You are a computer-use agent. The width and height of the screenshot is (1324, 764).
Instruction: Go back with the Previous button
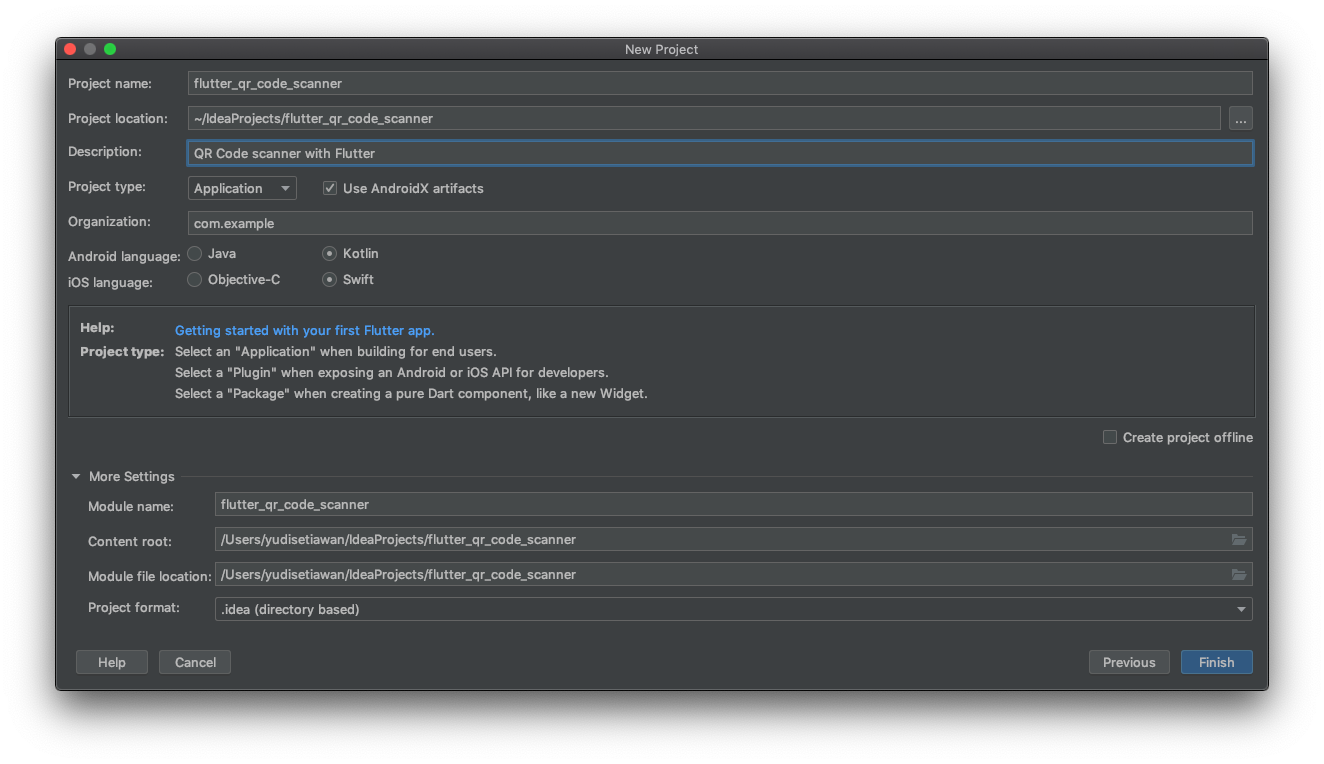pos(1129,661)
